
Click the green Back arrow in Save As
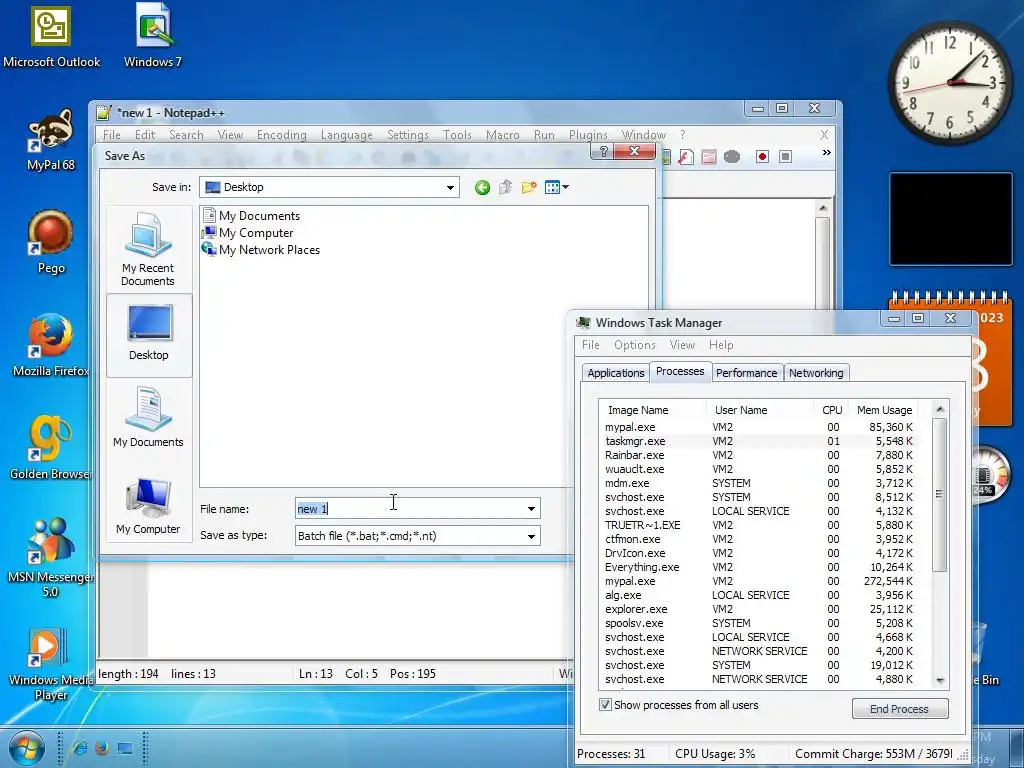(482, 188)
